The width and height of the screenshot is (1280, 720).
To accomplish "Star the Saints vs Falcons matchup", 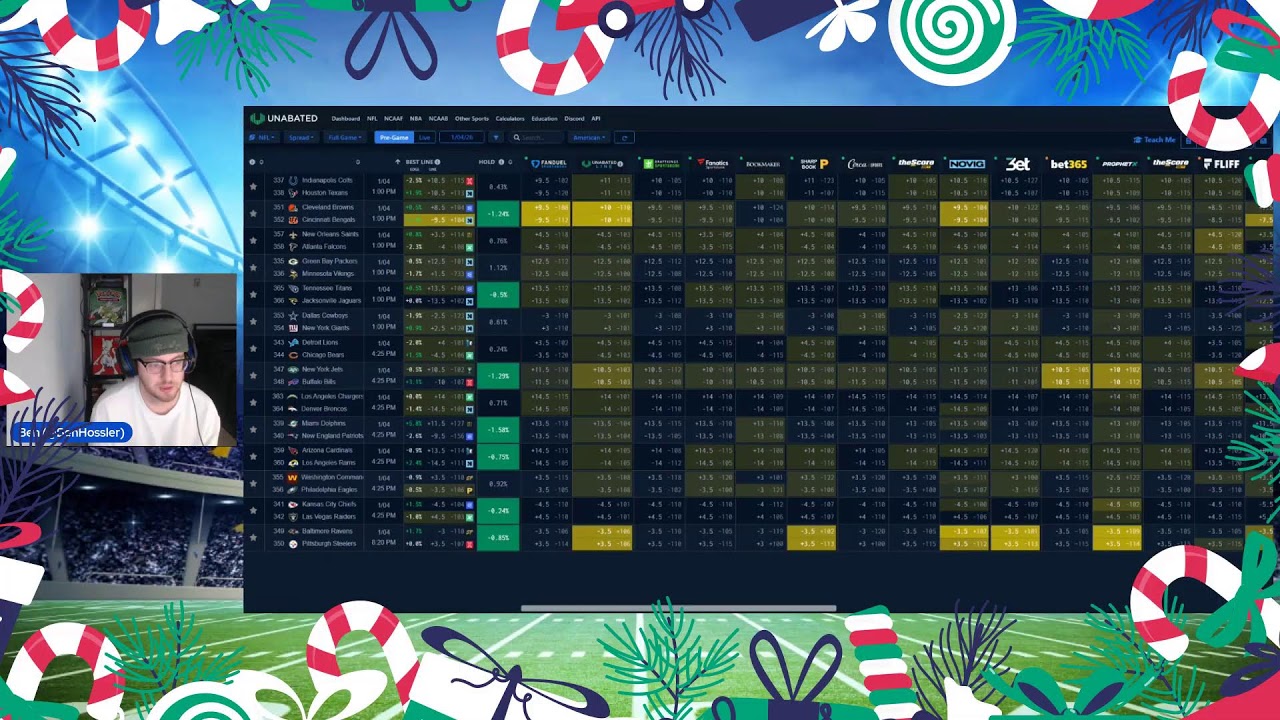I will [253, 241].
